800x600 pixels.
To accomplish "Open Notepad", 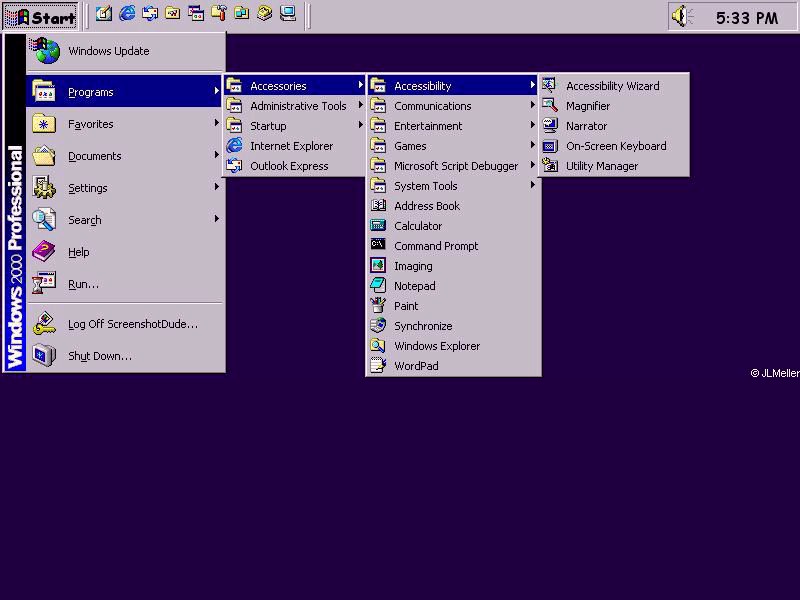I will [453, 286].
